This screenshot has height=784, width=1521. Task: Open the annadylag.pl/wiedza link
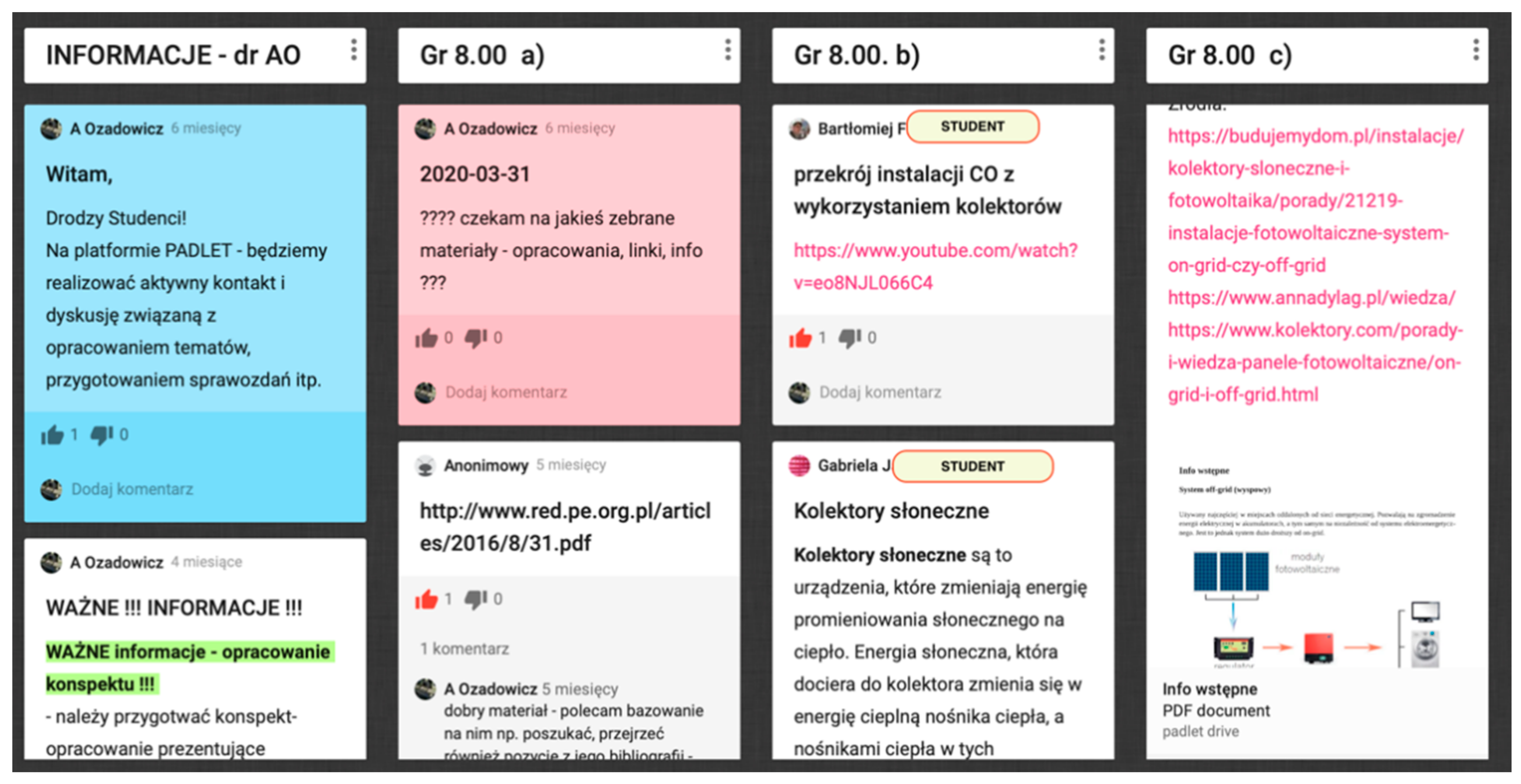click(1311, 298)
